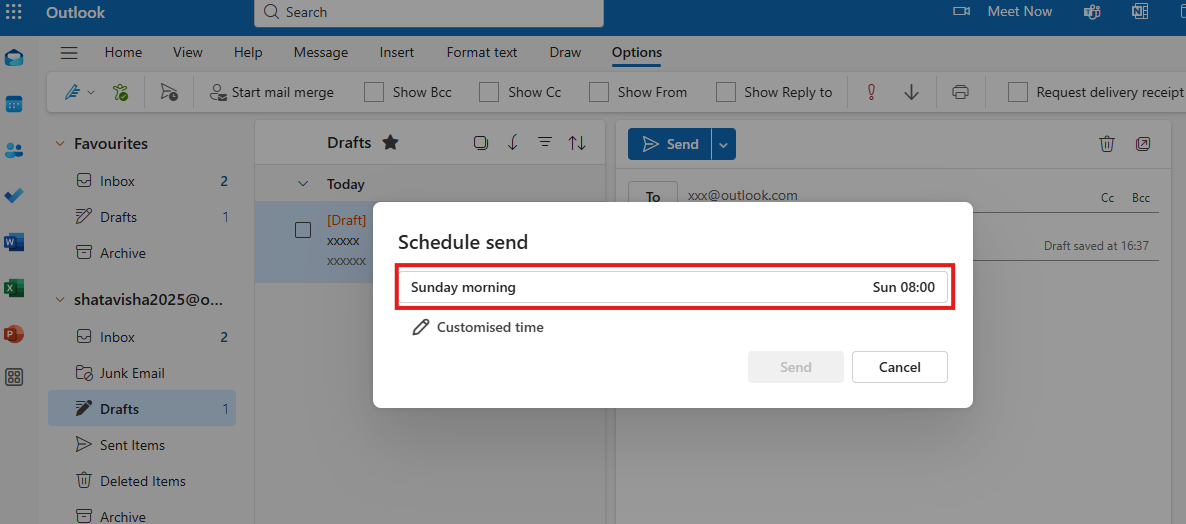Screen dimensions: 1186x524
Task: Open the Insert ribbon tab
Action: coord(397,52)
